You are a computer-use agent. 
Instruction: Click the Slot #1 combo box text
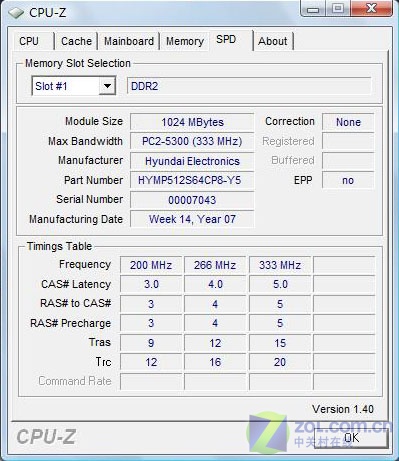point(51,86)
